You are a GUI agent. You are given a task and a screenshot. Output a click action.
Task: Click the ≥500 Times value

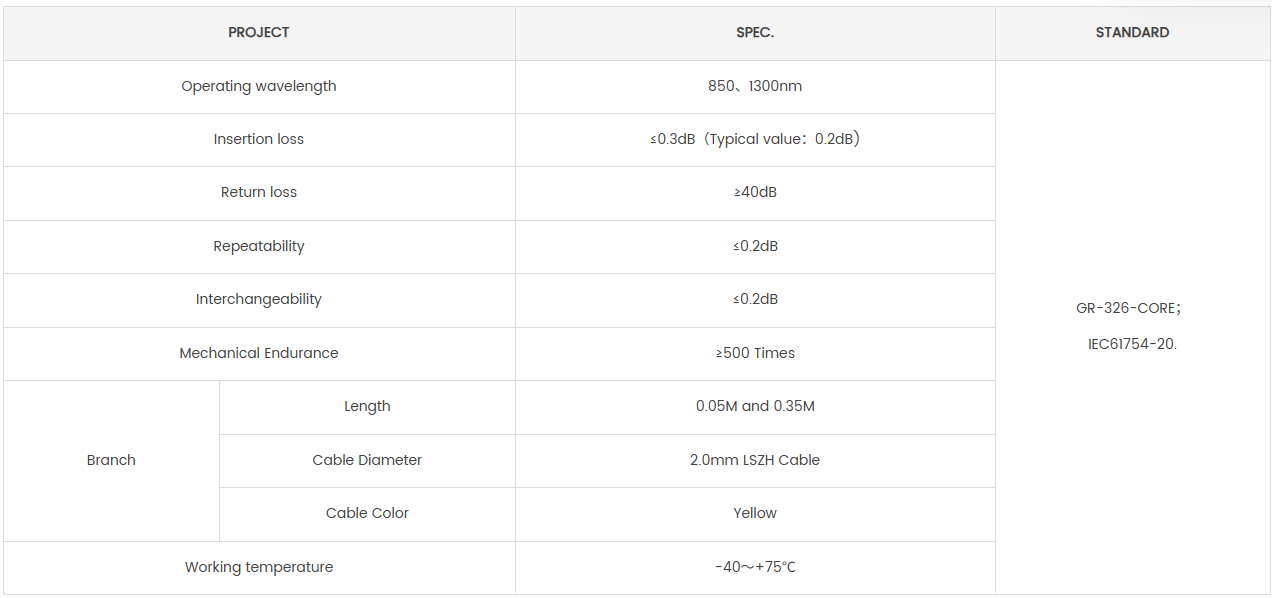(755, 353)
